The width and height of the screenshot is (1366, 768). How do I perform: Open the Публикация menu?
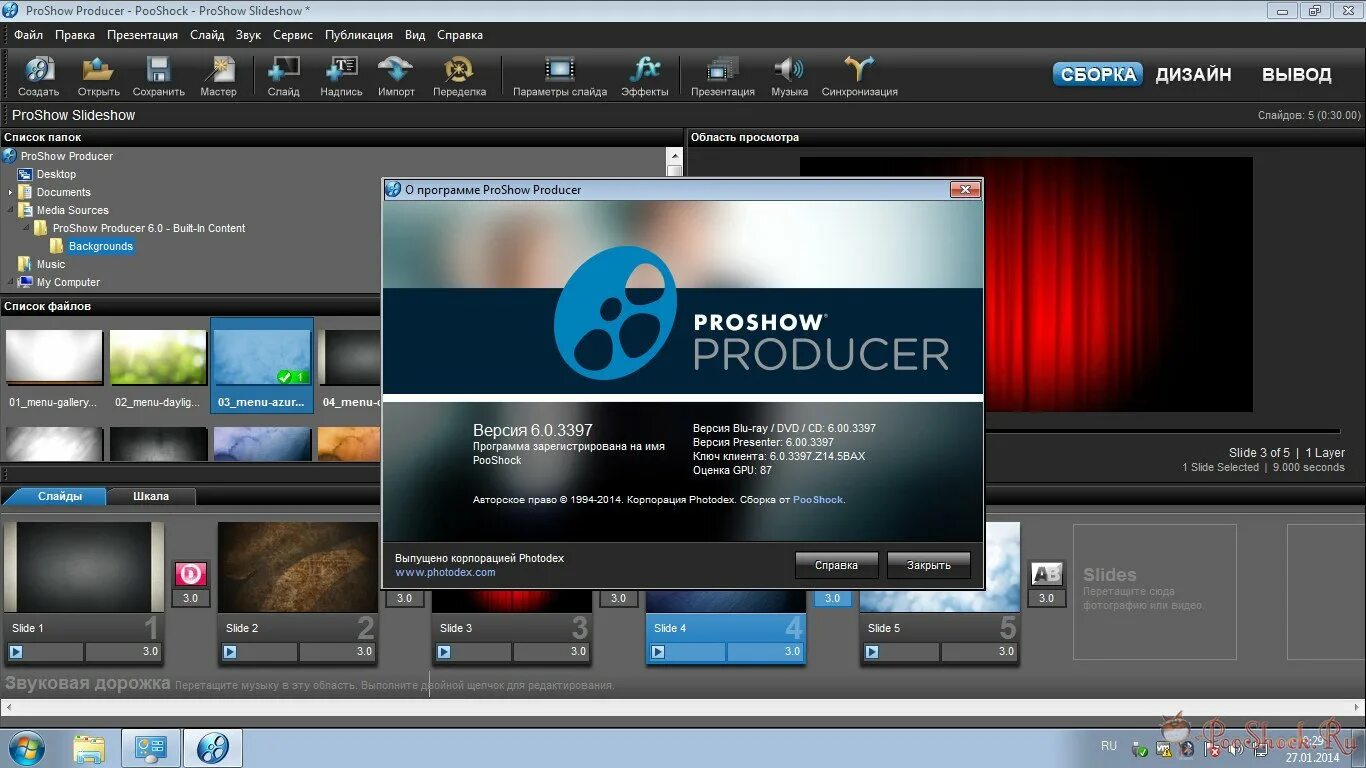point(359,35)
